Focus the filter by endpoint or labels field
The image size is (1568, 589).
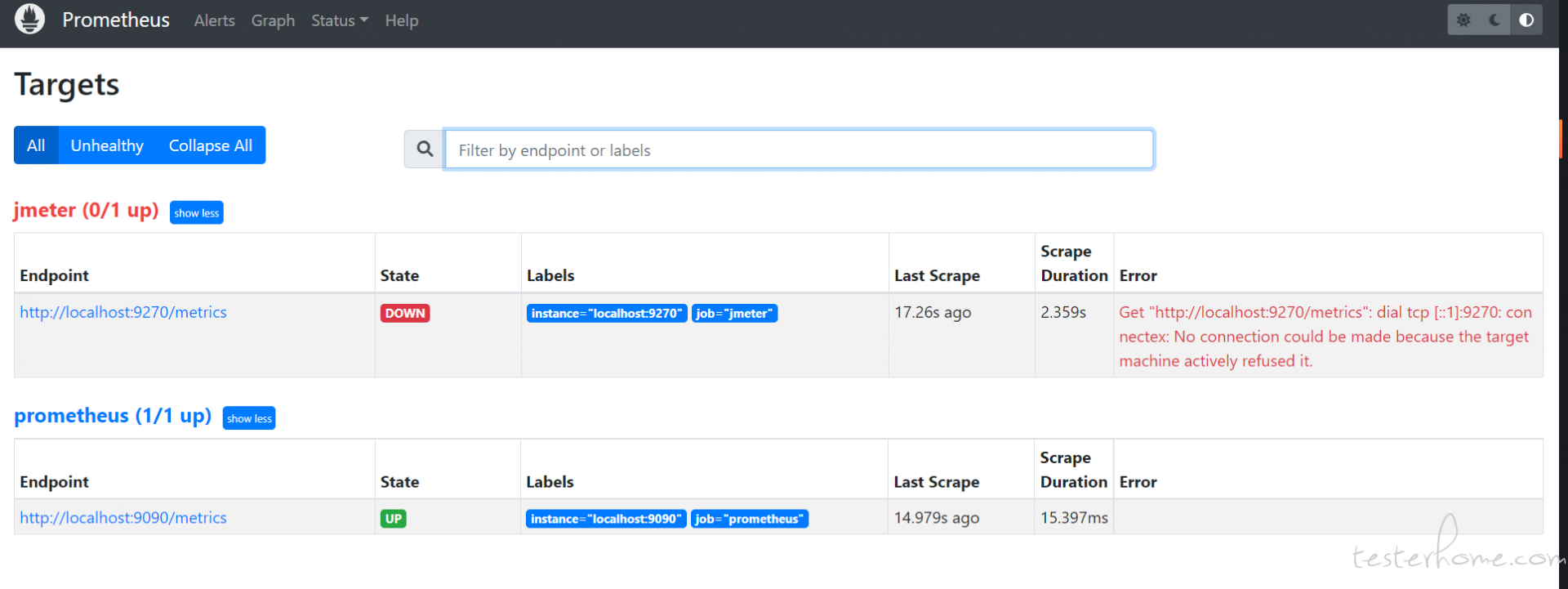pos(799,149)
